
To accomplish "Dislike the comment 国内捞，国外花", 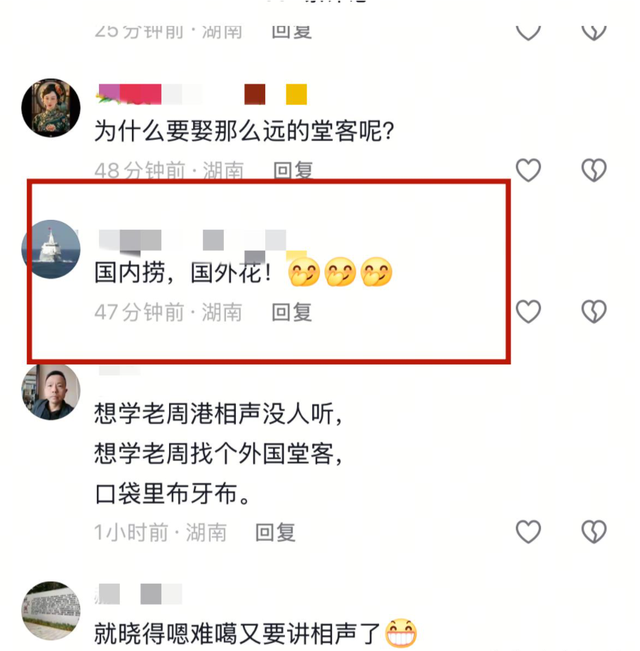I will click(x=594, y=311).
